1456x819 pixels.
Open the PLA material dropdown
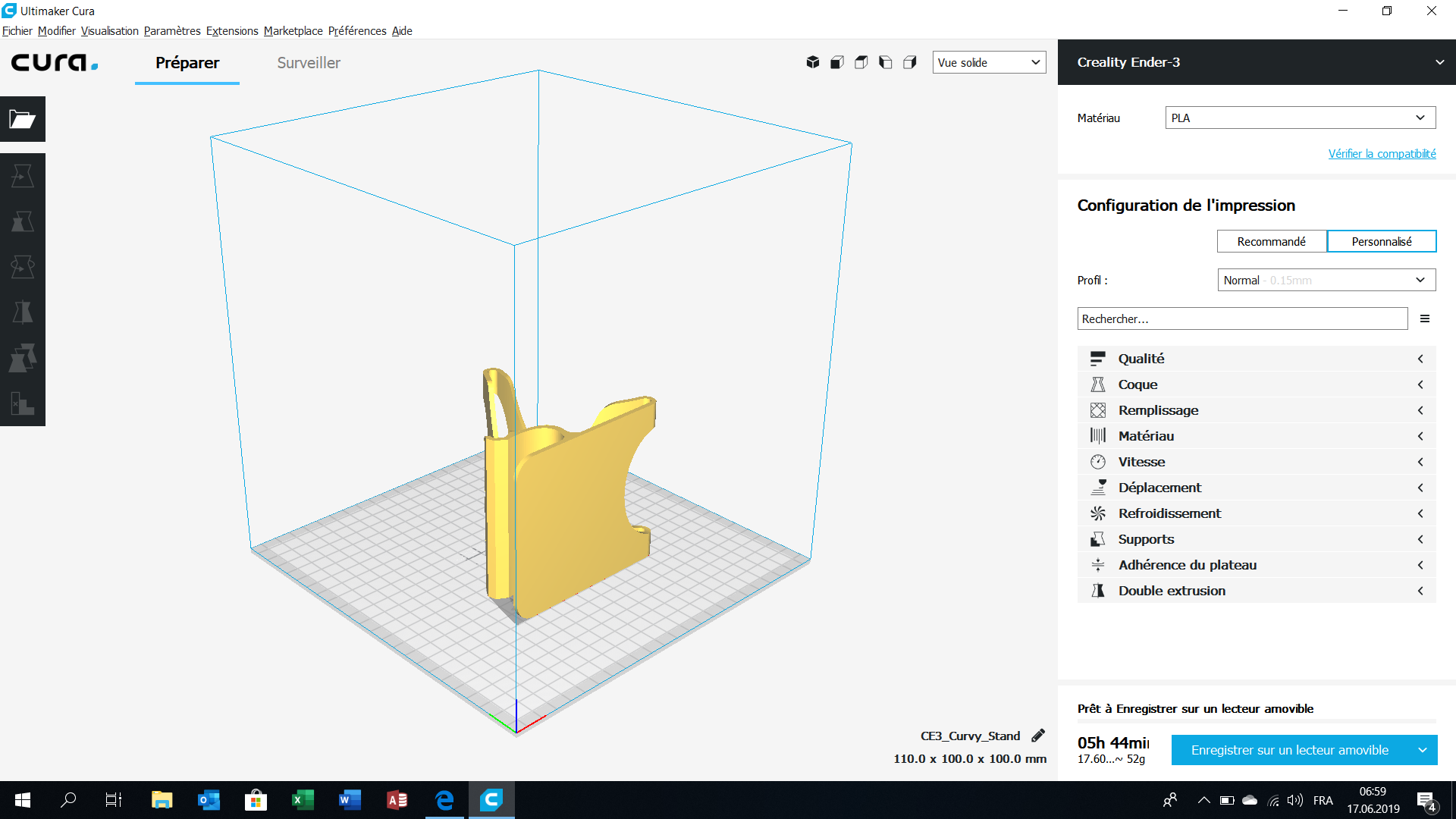tap(1301, 118)
